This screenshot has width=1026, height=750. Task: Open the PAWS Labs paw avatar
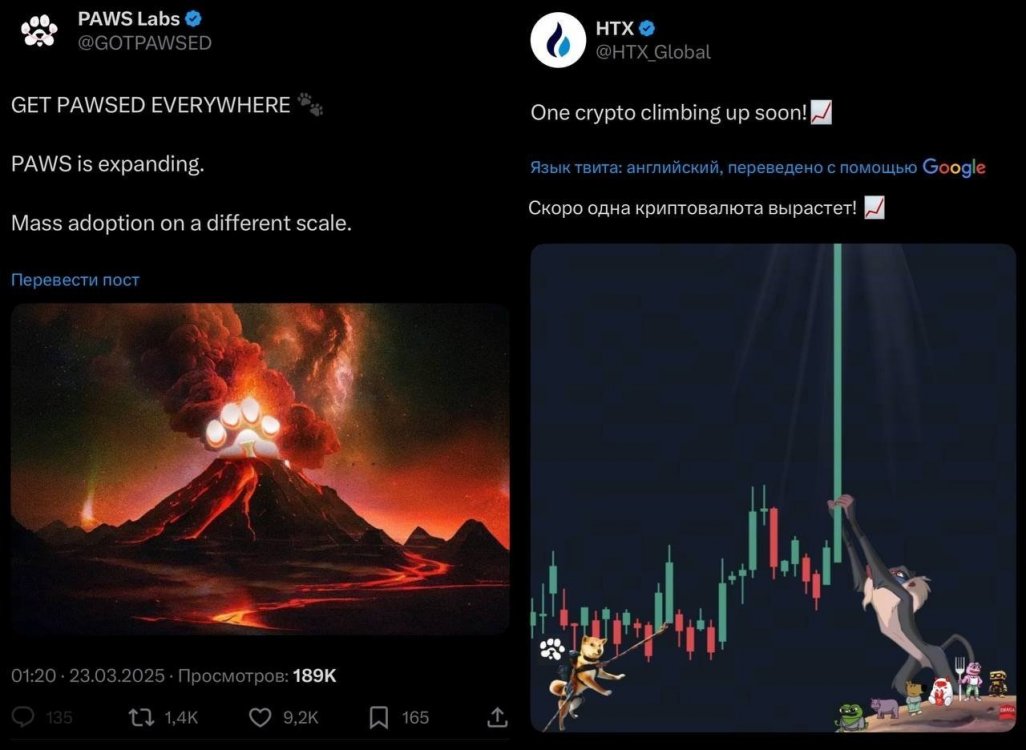pyautogui.click(x=39, y=30)
